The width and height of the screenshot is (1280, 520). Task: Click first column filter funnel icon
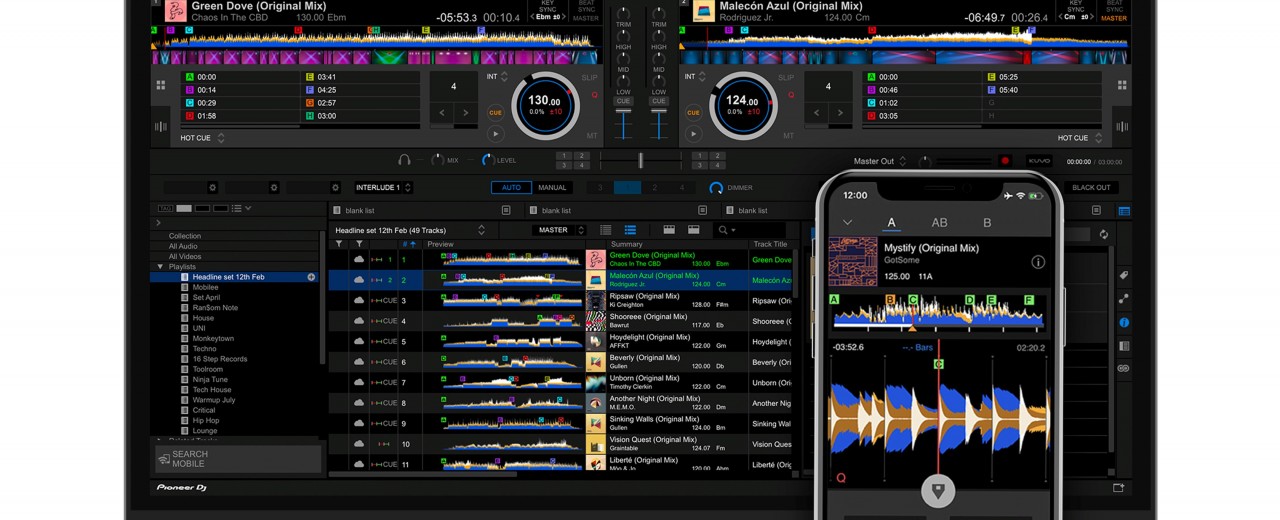[339, 244]
